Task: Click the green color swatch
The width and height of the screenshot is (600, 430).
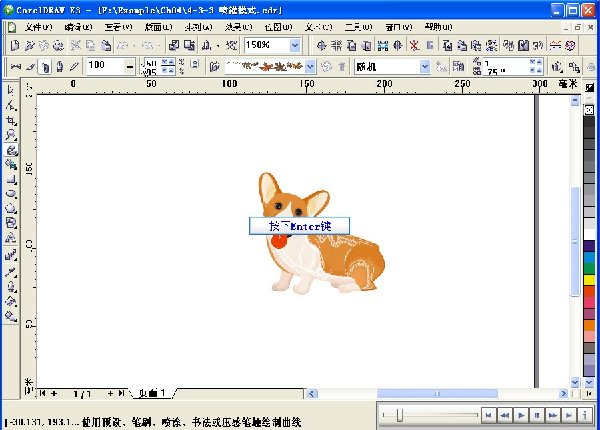Action: point(589,269)
